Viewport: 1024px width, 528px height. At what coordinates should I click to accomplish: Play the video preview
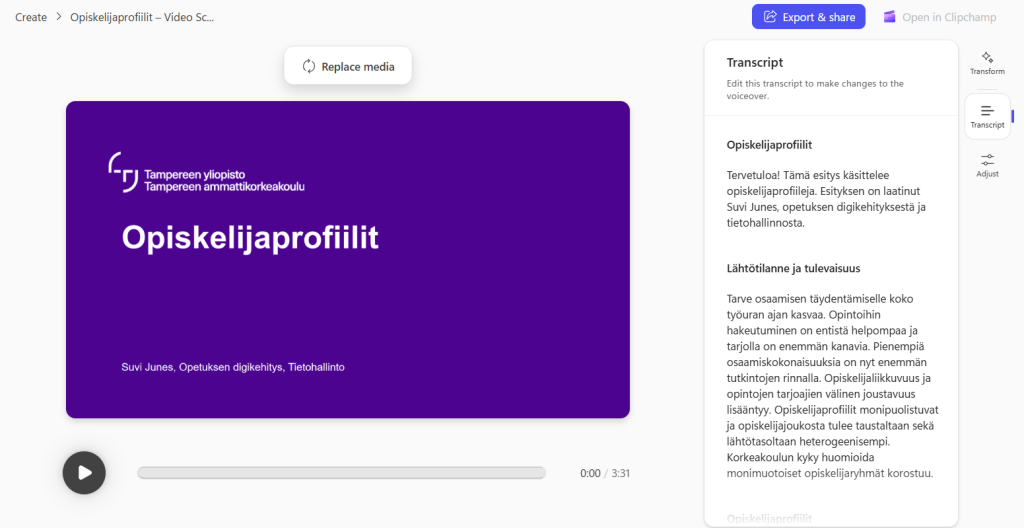[x=84, y=472]
